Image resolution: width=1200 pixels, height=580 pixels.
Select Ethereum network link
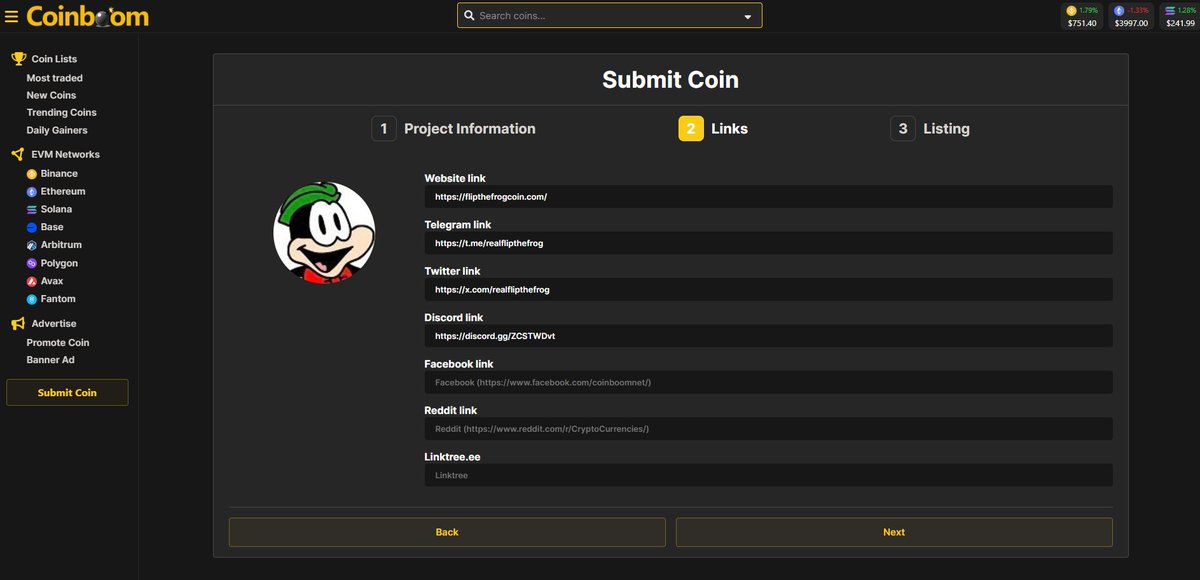(63, 192)
